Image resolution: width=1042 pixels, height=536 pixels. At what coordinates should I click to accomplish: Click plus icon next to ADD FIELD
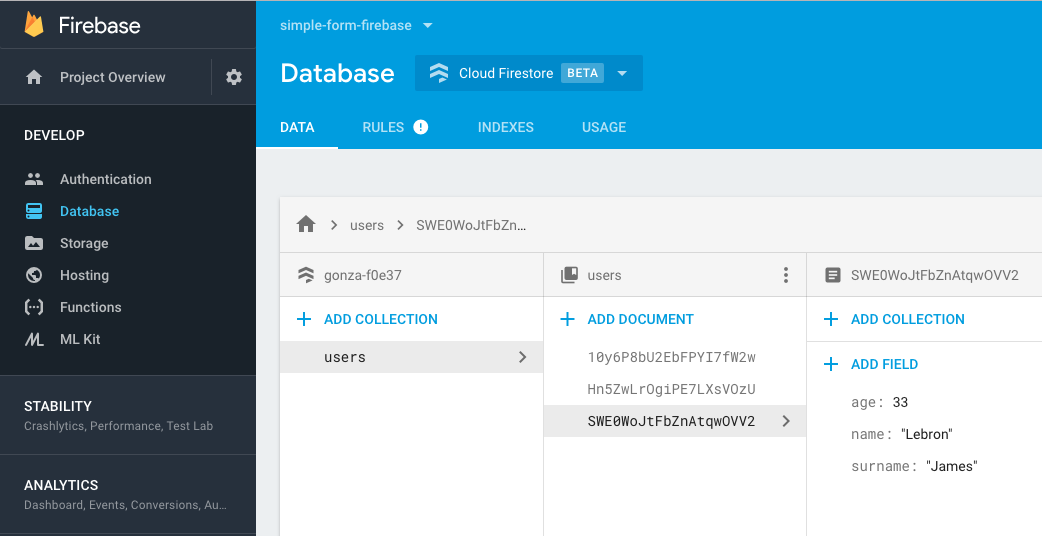click(831, 364)
